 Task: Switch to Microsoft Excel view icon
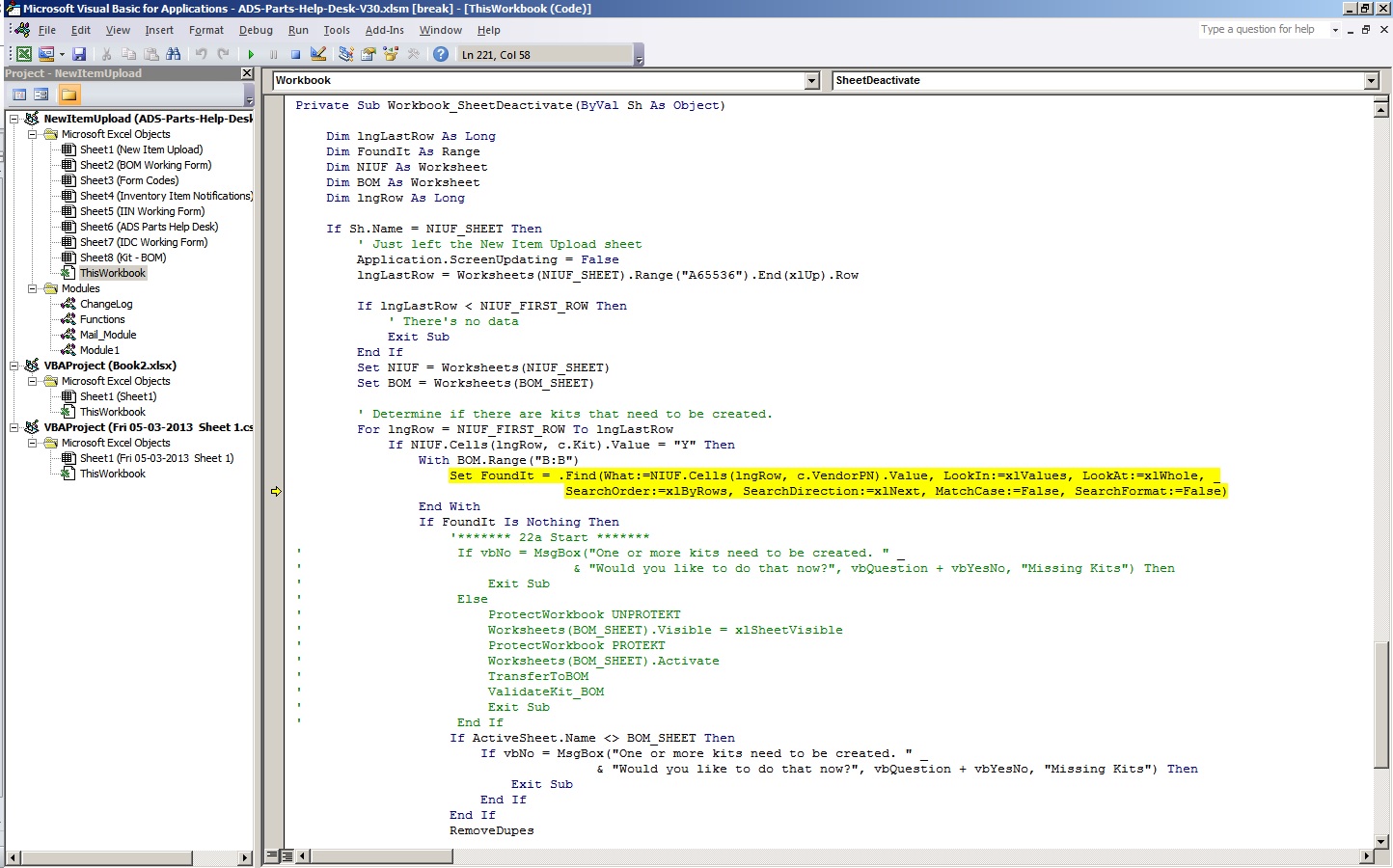[x=24, y=55]
